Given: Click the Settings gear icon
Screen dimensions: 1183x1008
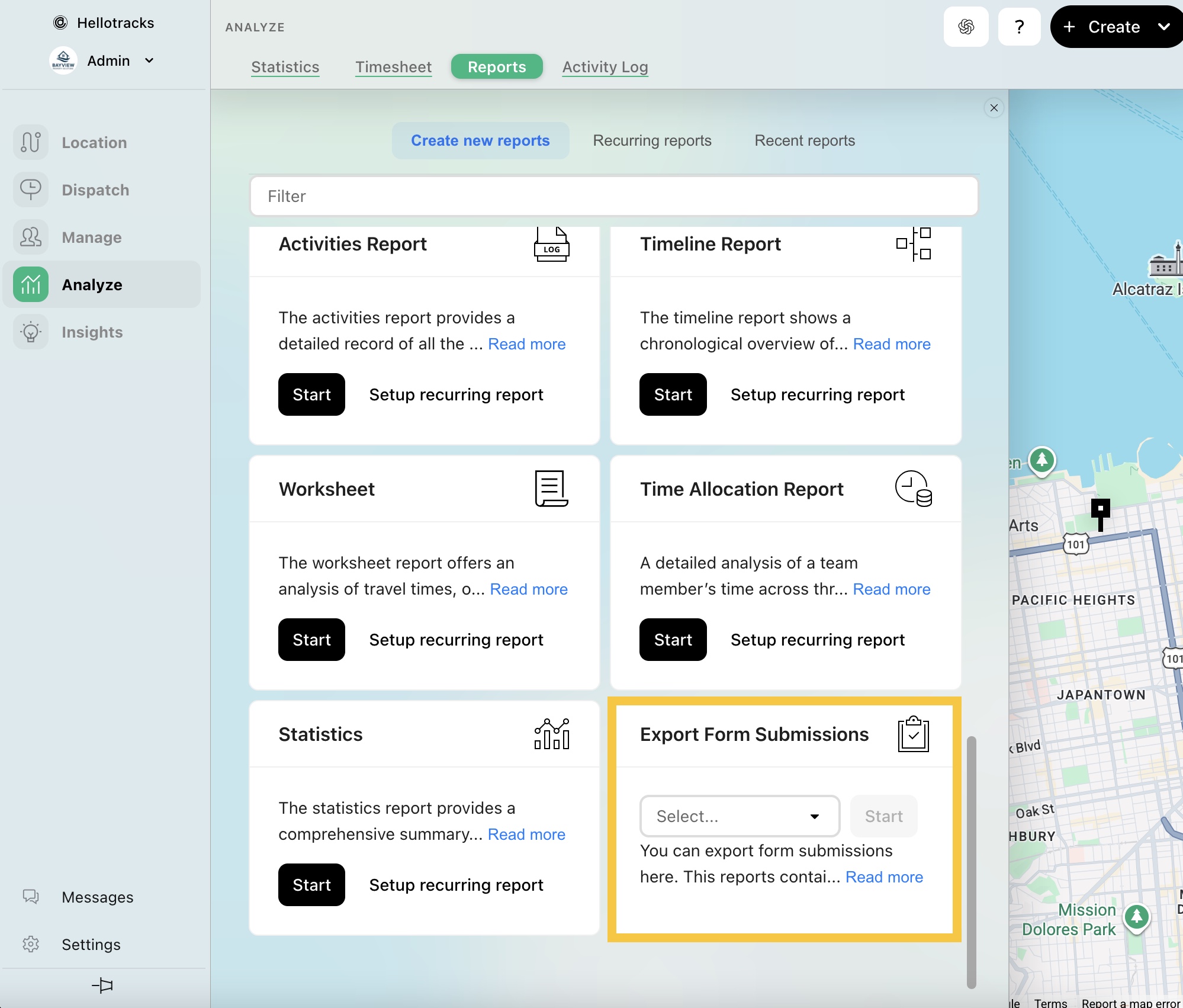Looking at the screenshot, I should [31, 944].
